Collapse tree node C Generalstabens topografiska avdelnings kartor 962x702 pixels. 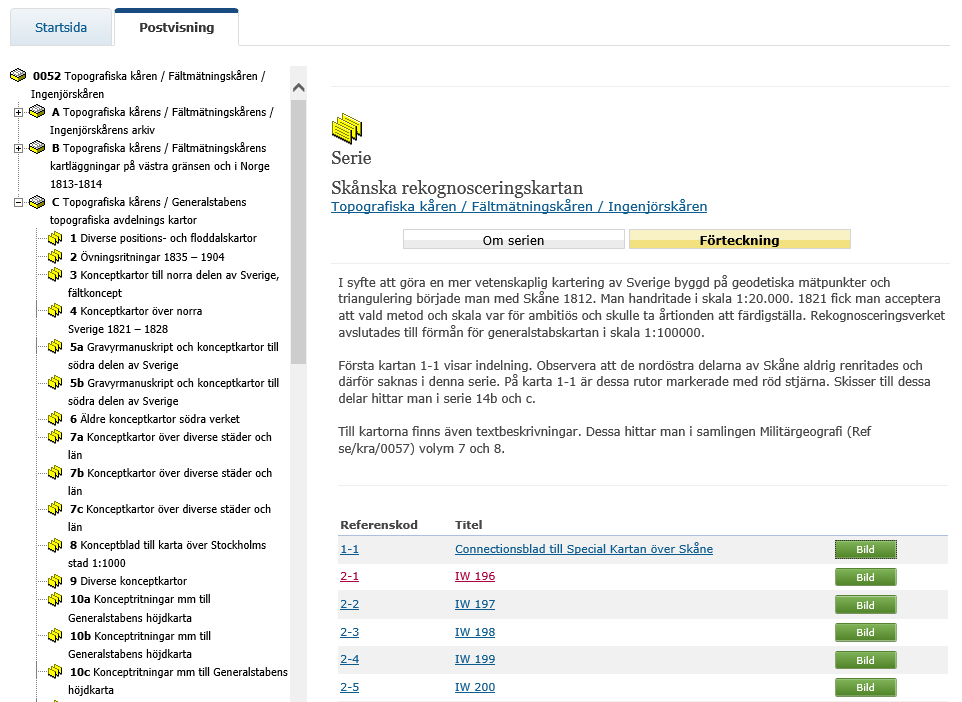point(18,202)
